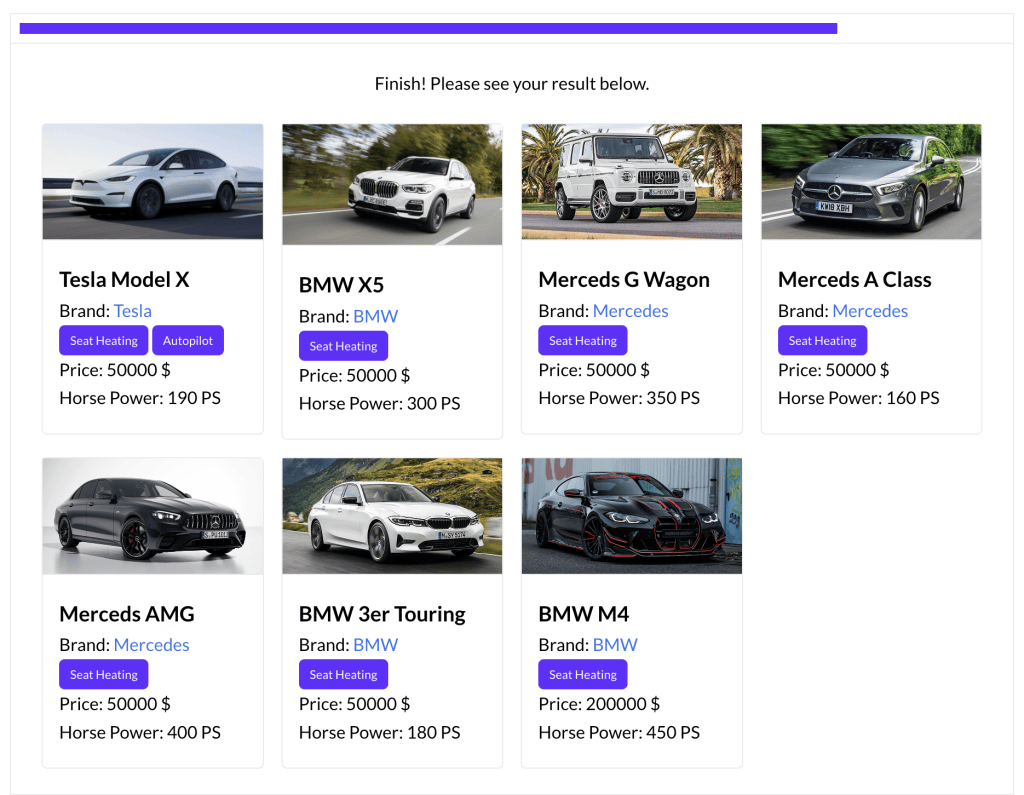Click the BMW 3er Touring title heading

point(382,614)
